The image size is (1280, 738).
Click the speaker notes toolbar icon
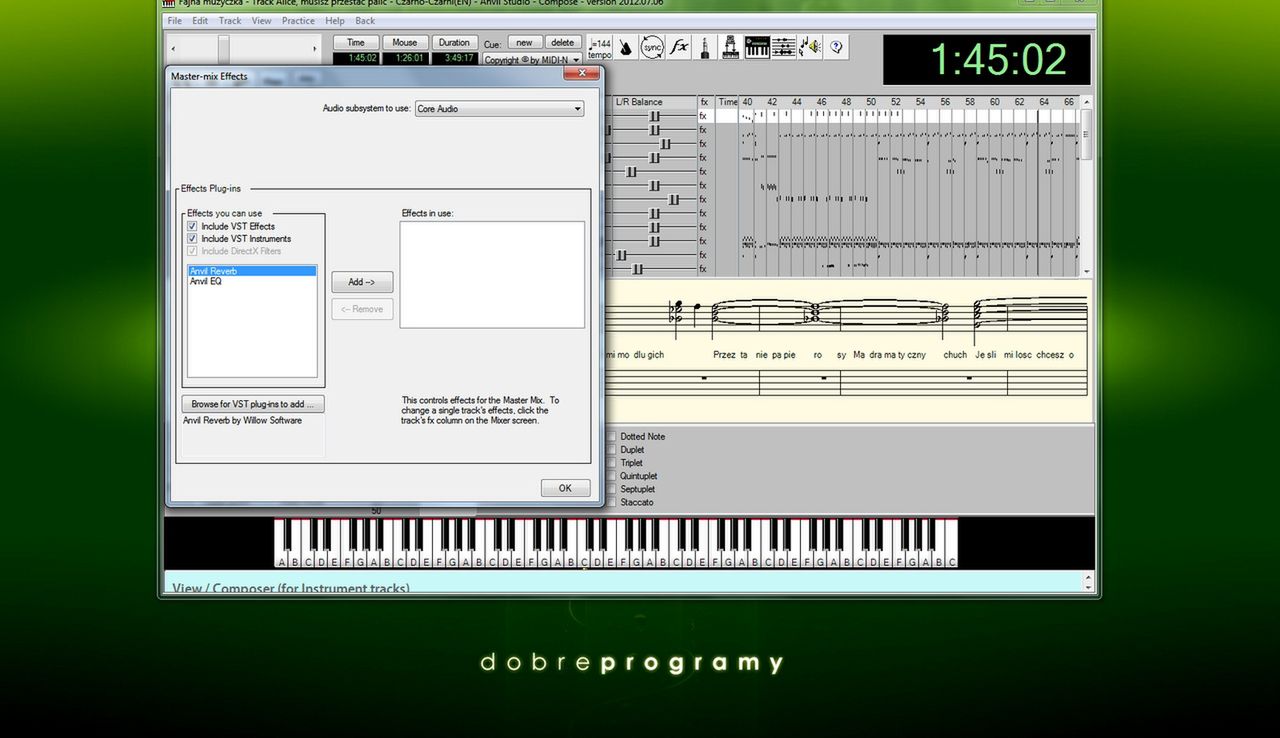(x=810, y=47)
